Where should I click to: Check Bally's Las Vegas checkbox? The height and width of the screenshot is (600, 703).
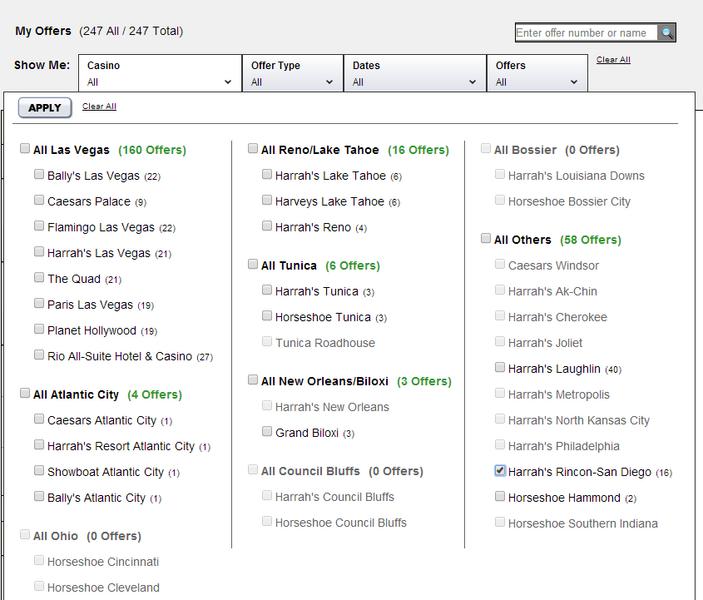point(39,174)
